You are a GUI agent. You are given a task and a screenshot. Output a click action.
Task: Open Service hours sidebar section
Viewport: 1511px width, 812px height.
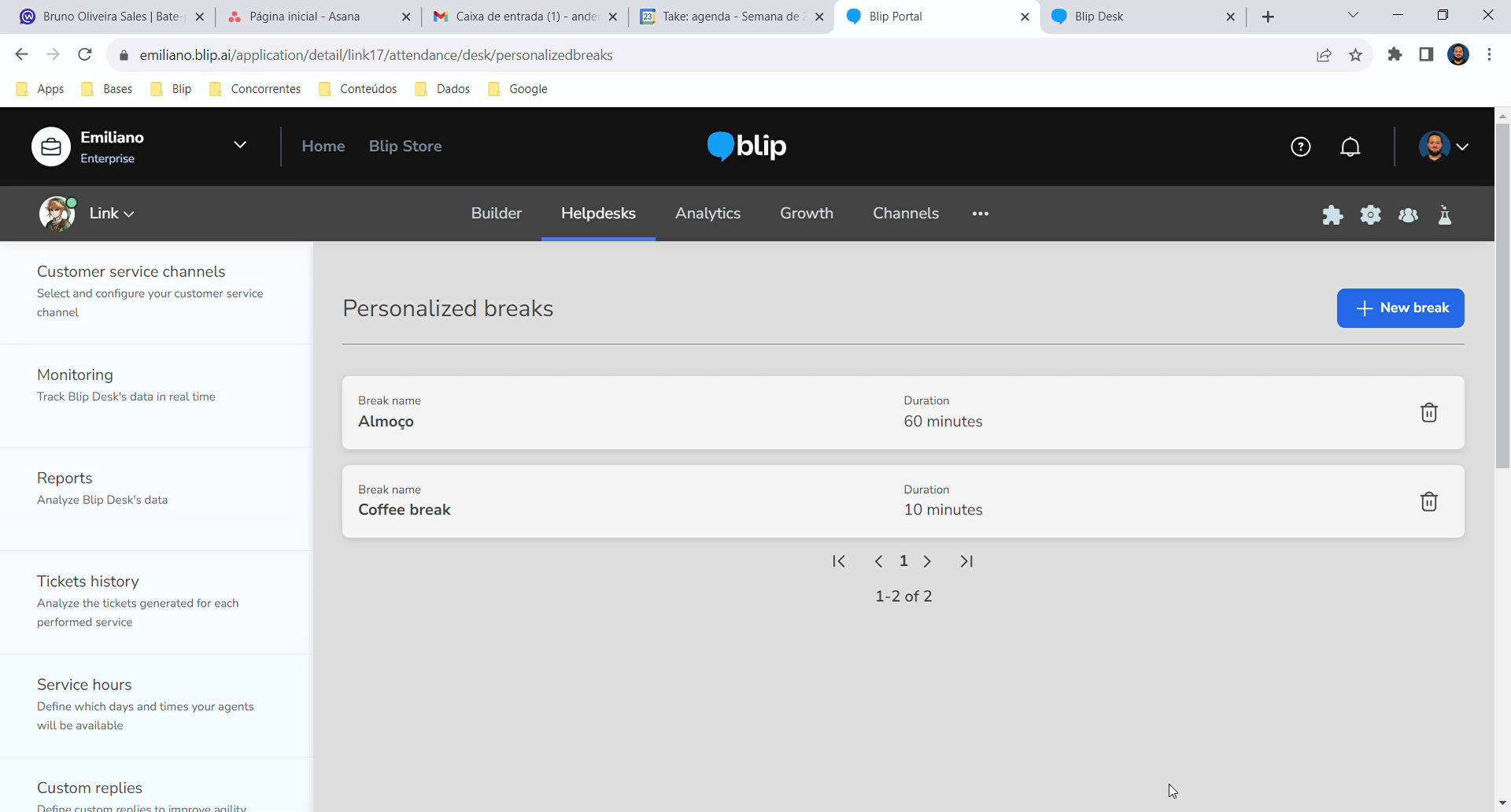84,685
